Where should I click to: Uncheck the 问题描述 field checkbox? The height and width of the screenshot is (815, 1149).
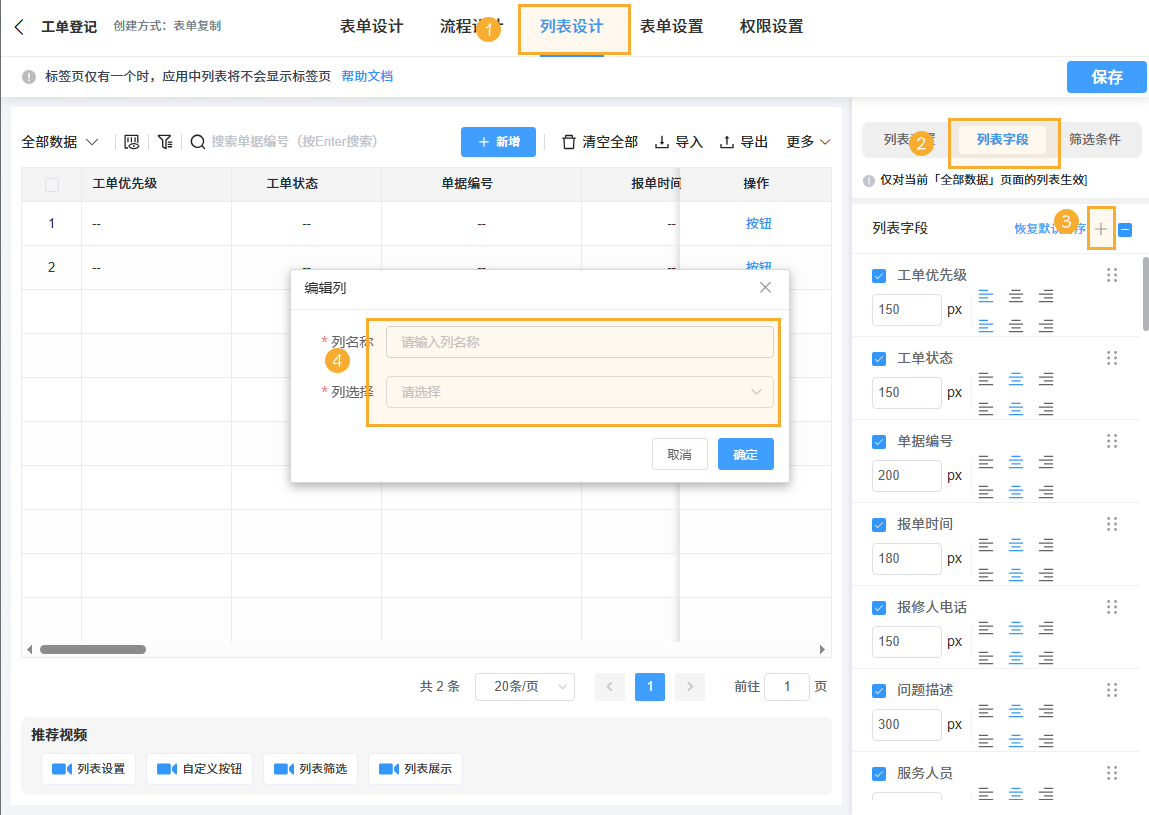point(879,689)
